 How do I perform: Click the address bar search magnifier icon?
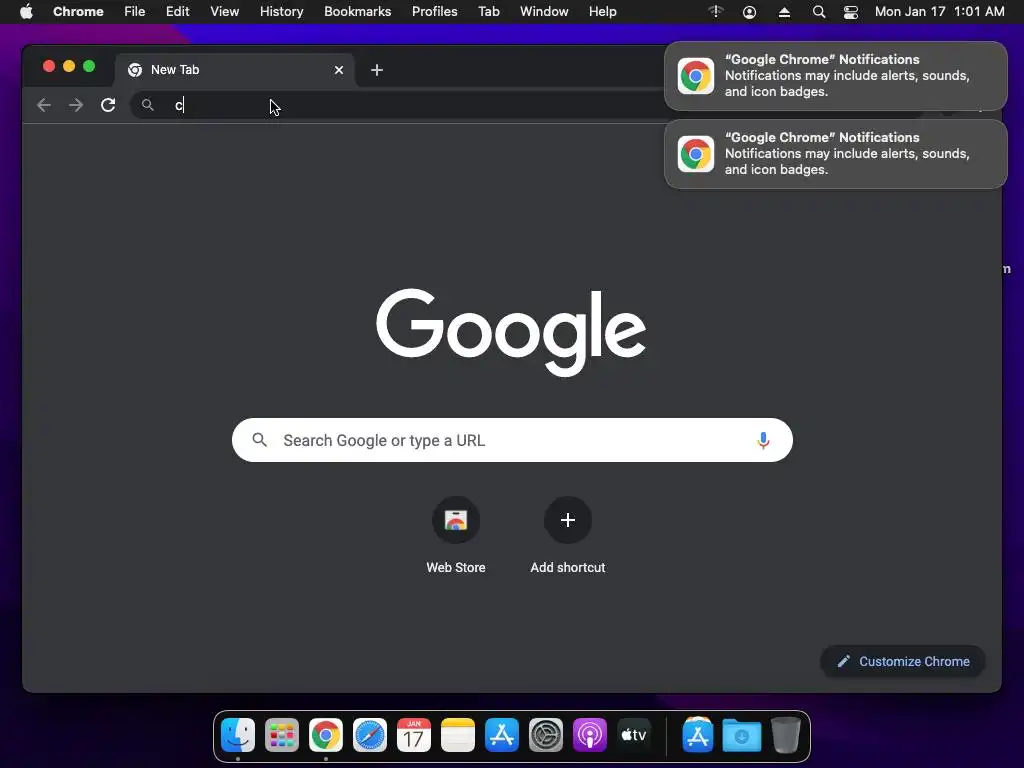click(x=148, y=105)
